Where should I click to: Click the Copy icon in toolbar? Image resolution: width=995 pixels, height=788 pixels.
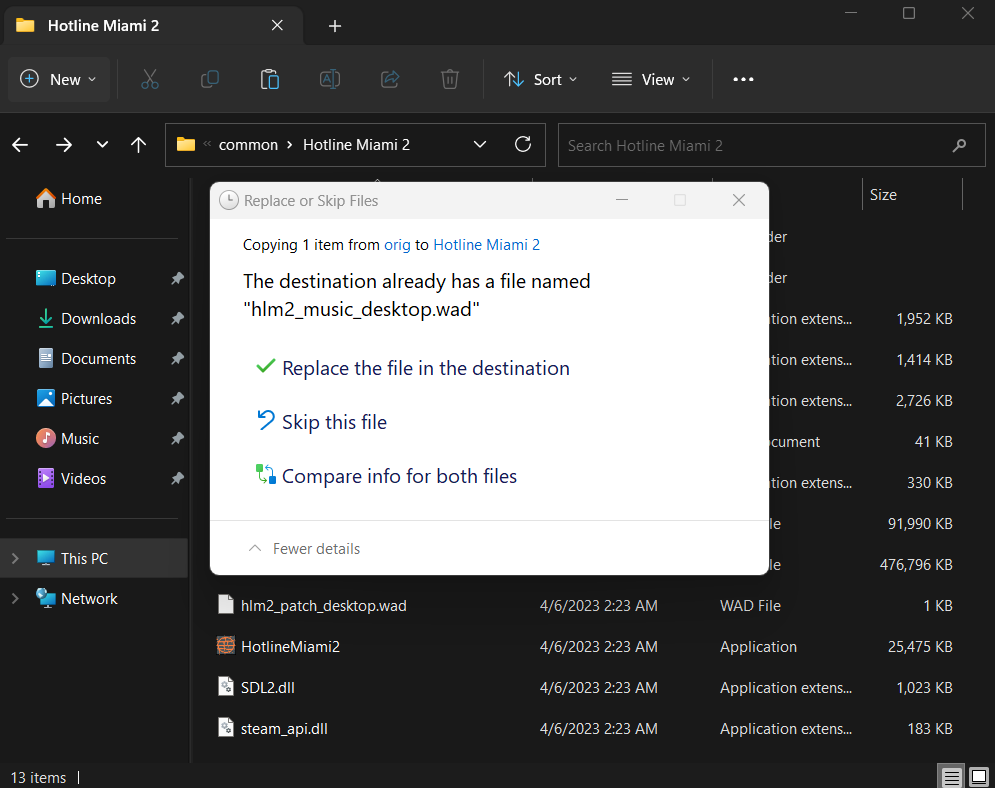210,79
